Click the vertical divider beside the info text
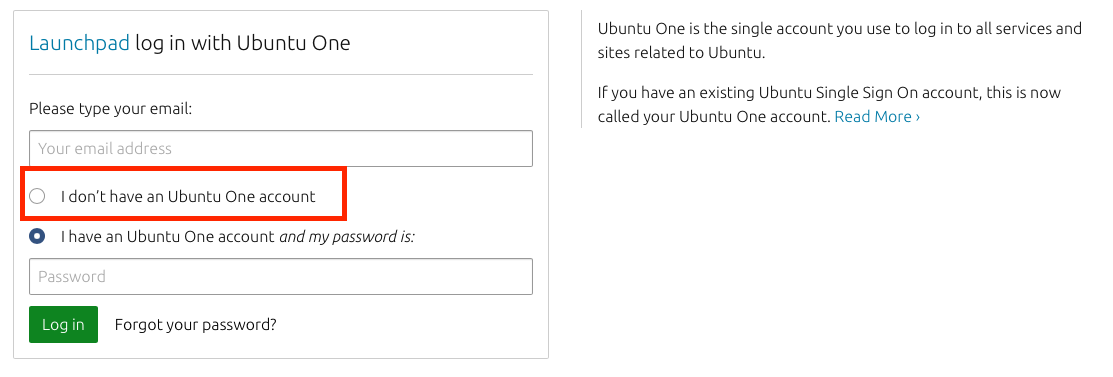The height and width of the screenshot is (377, 1113). pos(581,69)
